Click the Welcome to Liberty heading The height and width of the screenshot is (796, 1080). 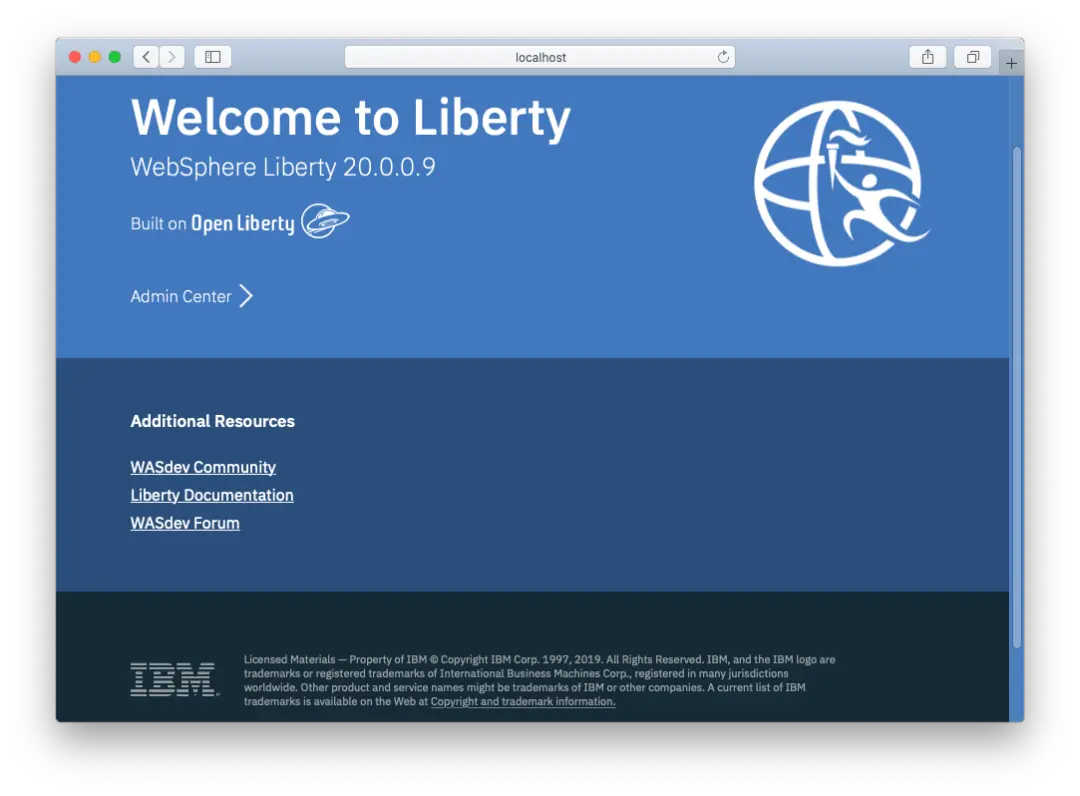point(351,118)
